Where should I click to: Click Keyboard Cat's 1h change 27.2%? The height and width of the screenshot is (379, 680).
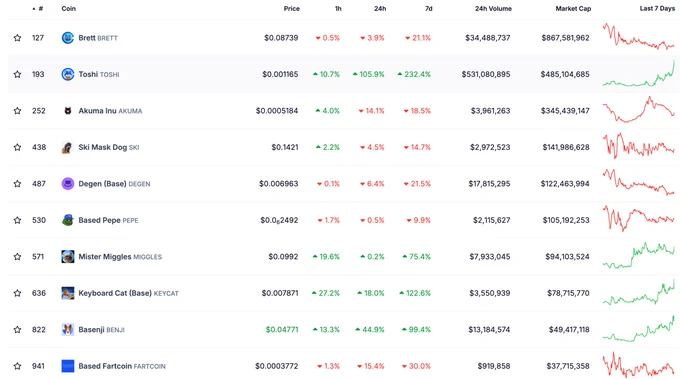coord(326,293)
